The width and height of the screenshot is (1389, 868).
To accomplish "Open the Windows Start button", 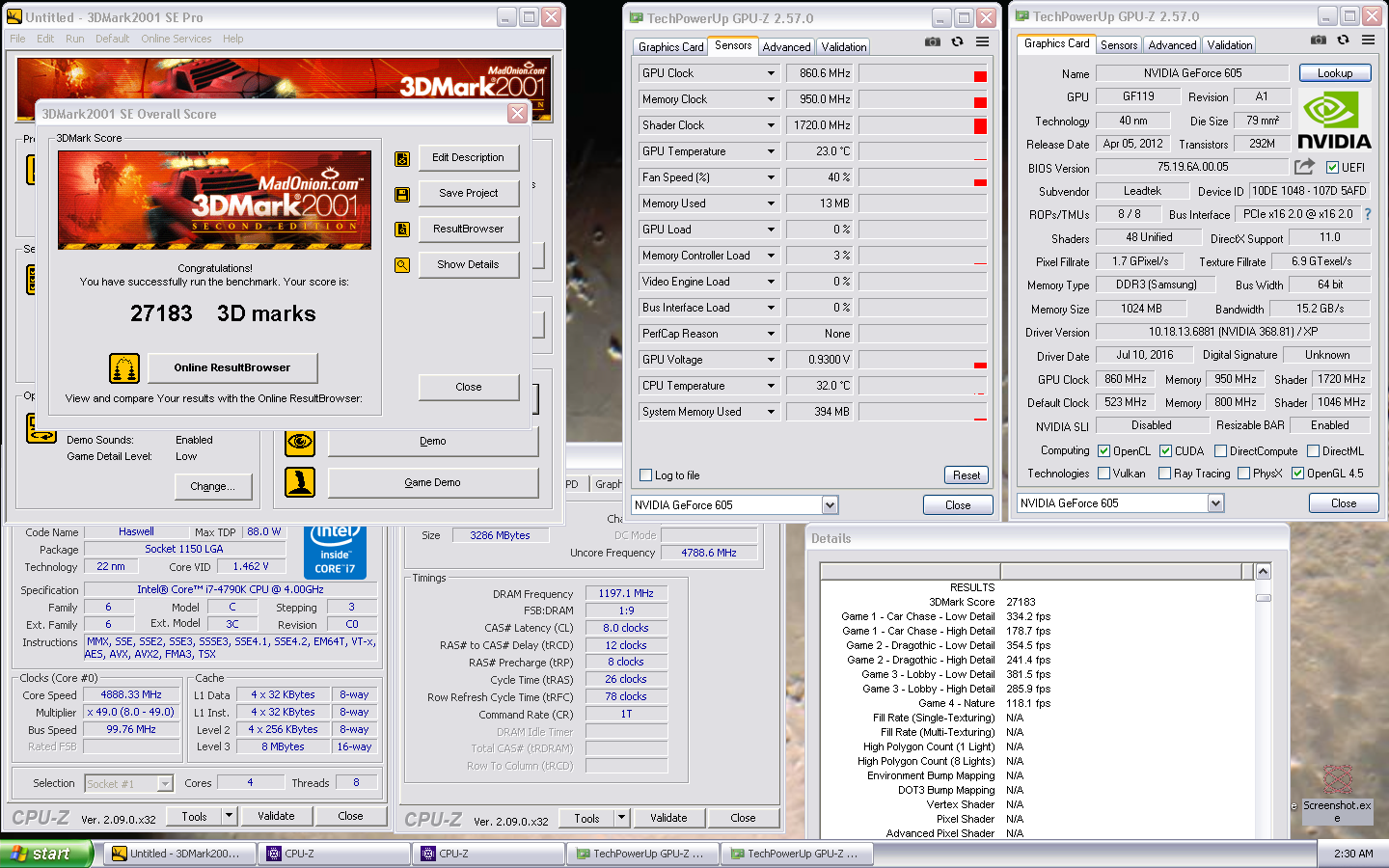I will (x=46, y=854).
